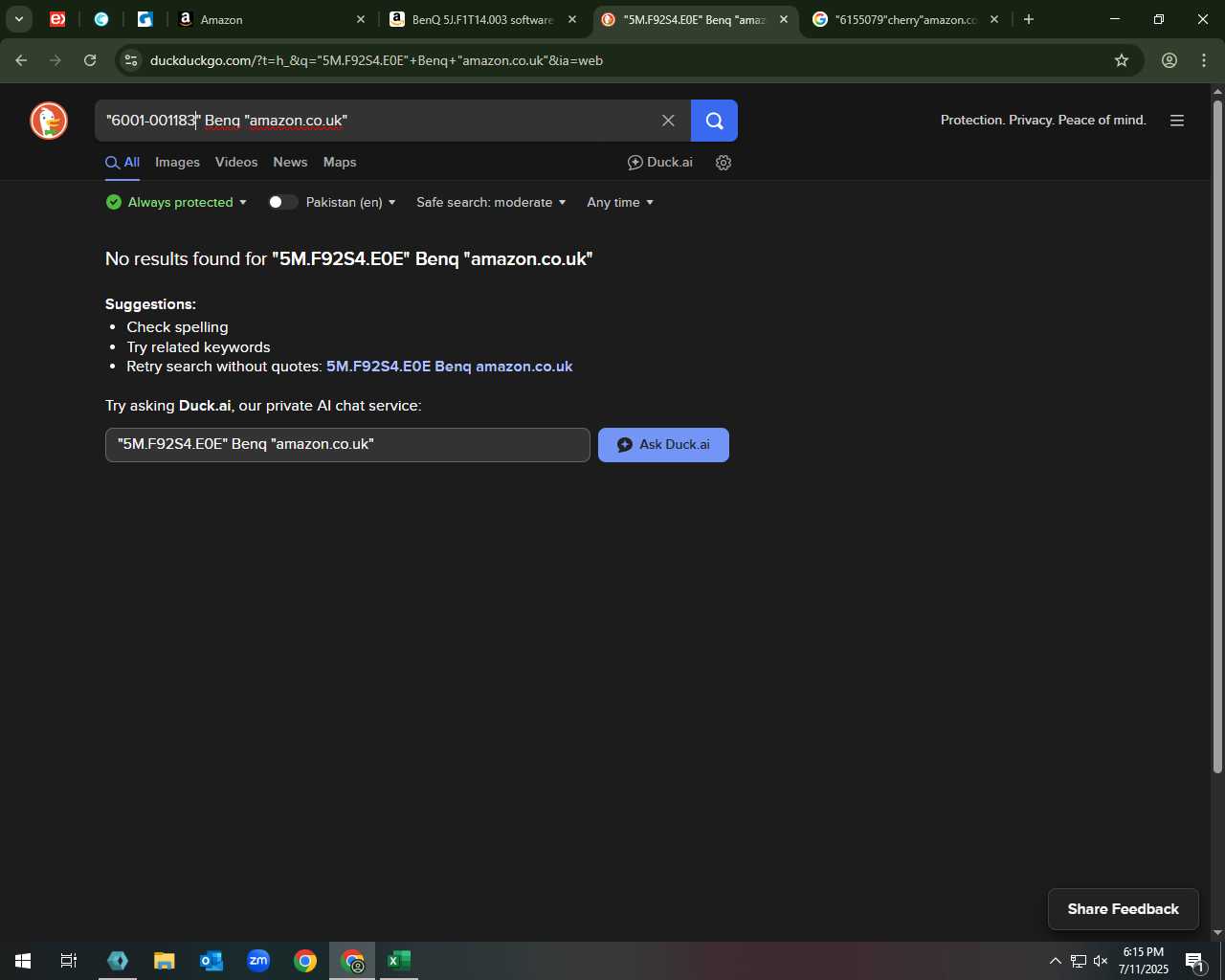The image size is (1225, 980).
Task: Close the BenQ 5J.F1T14.003 tab
Action: (572, 19)
